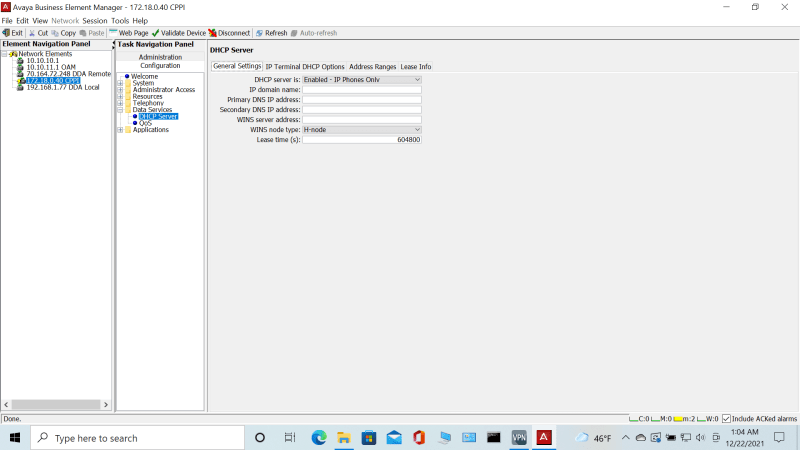
Task: Select Welcome in task tree
Action: pyautogui.click(x=144, y=77)
